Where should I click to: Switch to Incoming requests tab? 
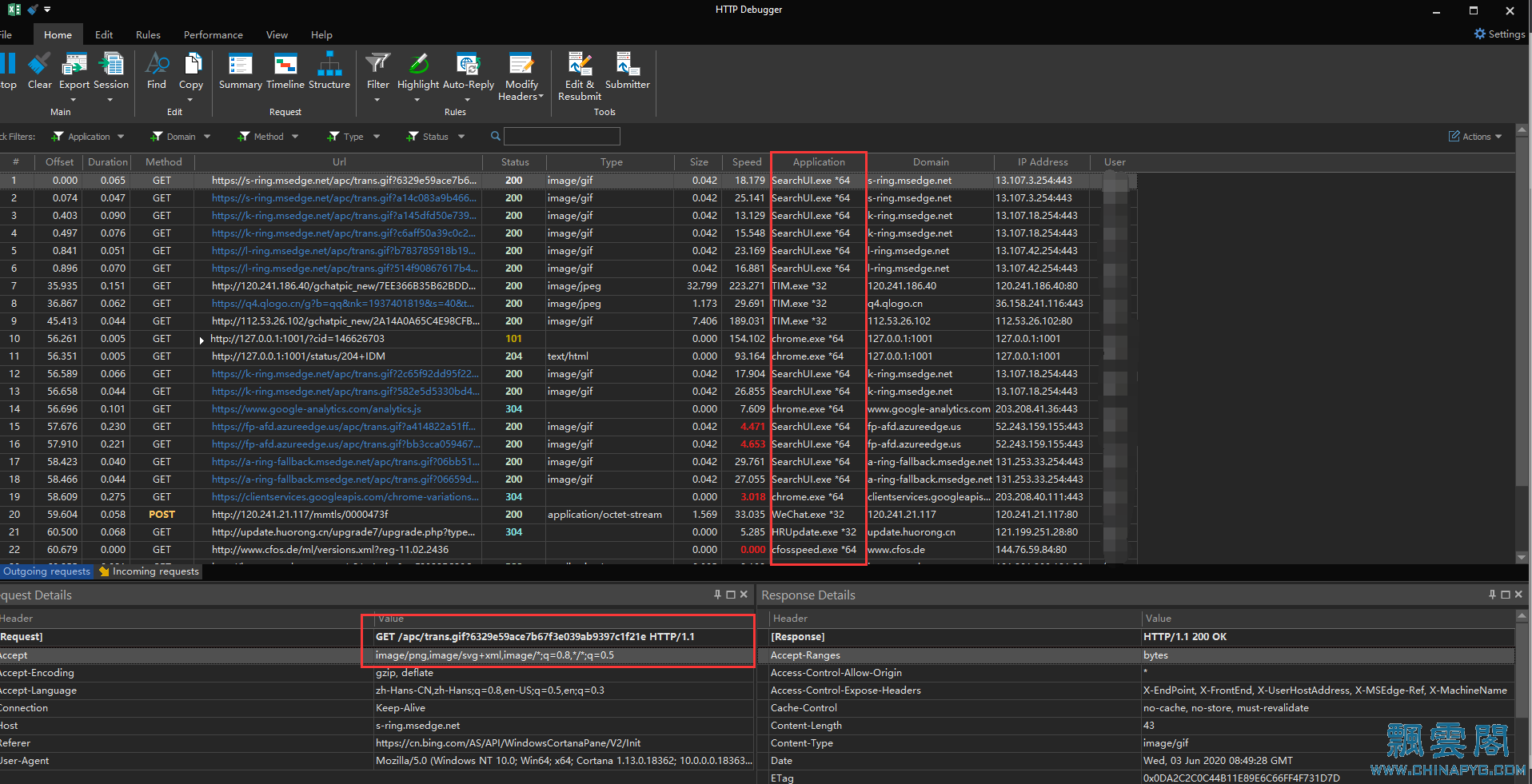(150, 571)
